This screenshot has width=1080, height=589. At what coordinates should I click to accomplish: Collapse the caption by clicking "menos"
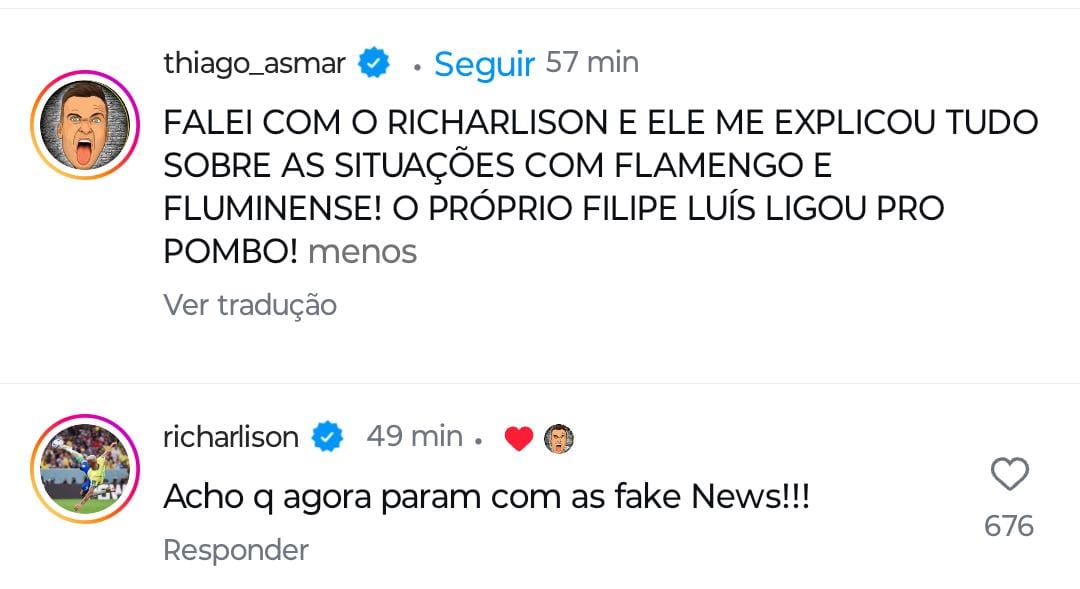[362, 252]
